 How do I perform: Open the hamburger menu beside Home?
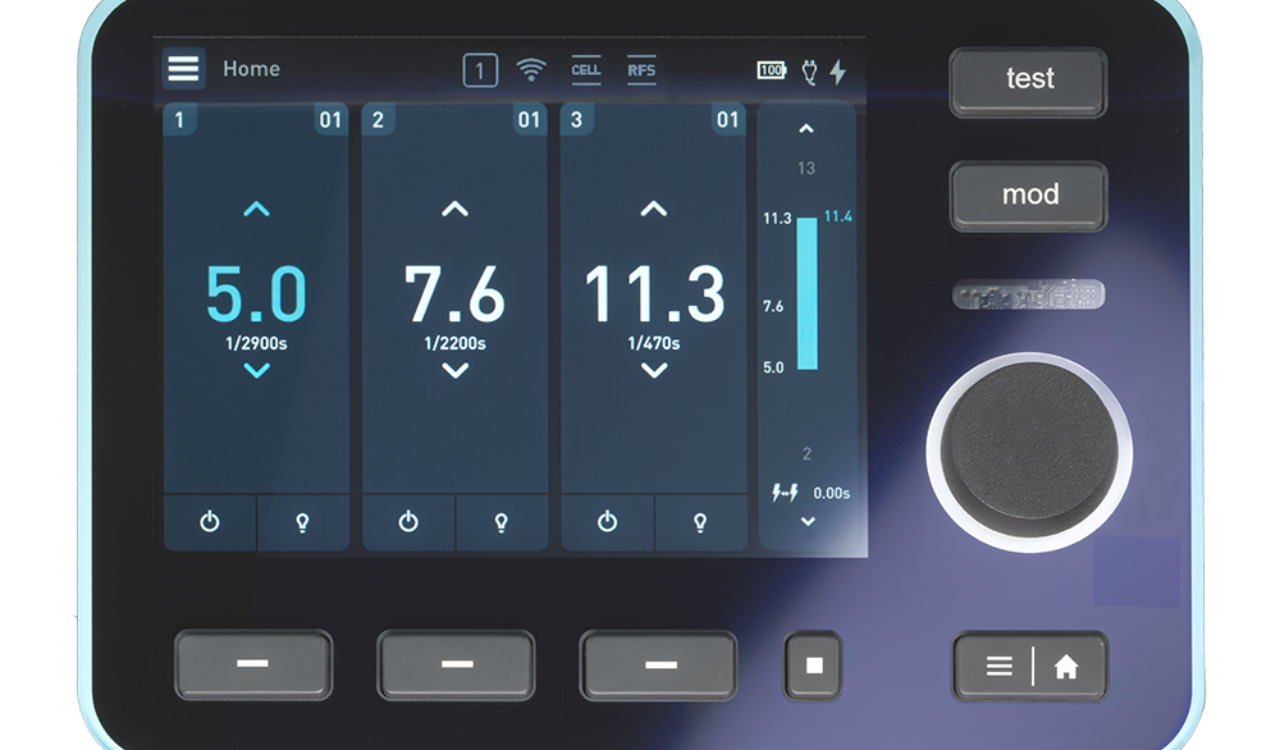tap(184, 69)
